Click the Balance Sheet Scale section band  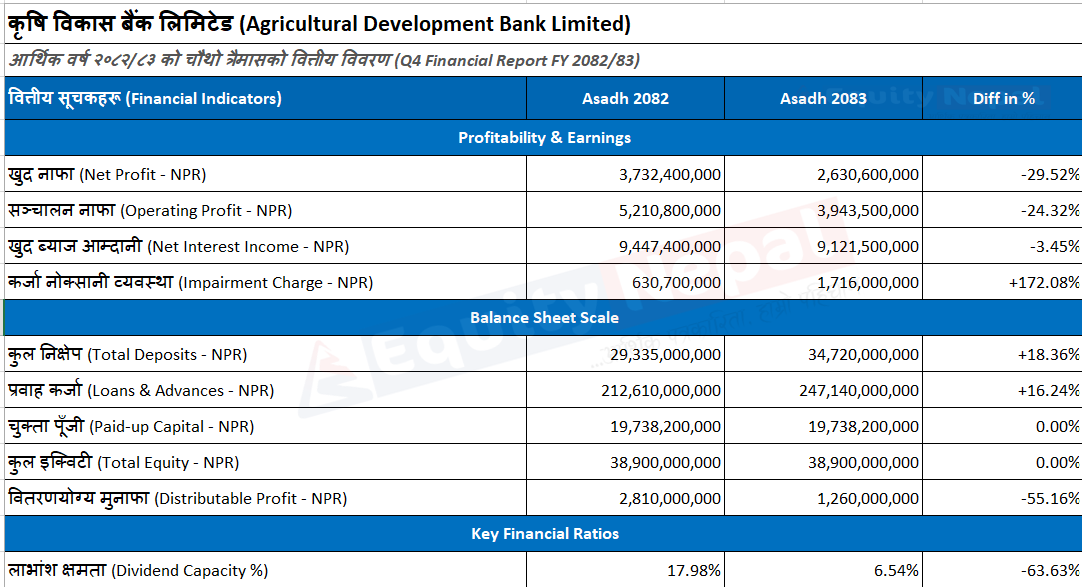[x=544, y=318]
